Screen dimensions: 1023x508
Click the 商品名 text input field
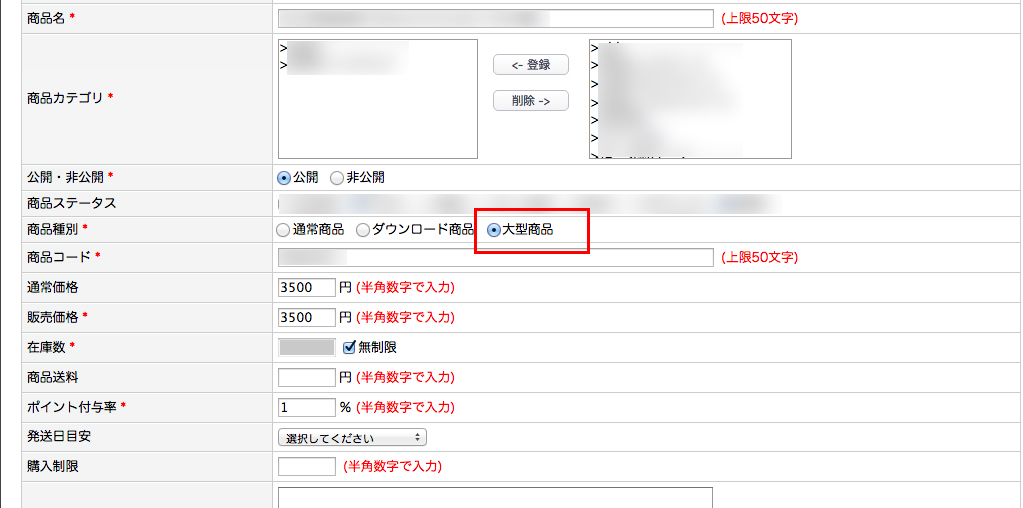(x=494, y=18)
